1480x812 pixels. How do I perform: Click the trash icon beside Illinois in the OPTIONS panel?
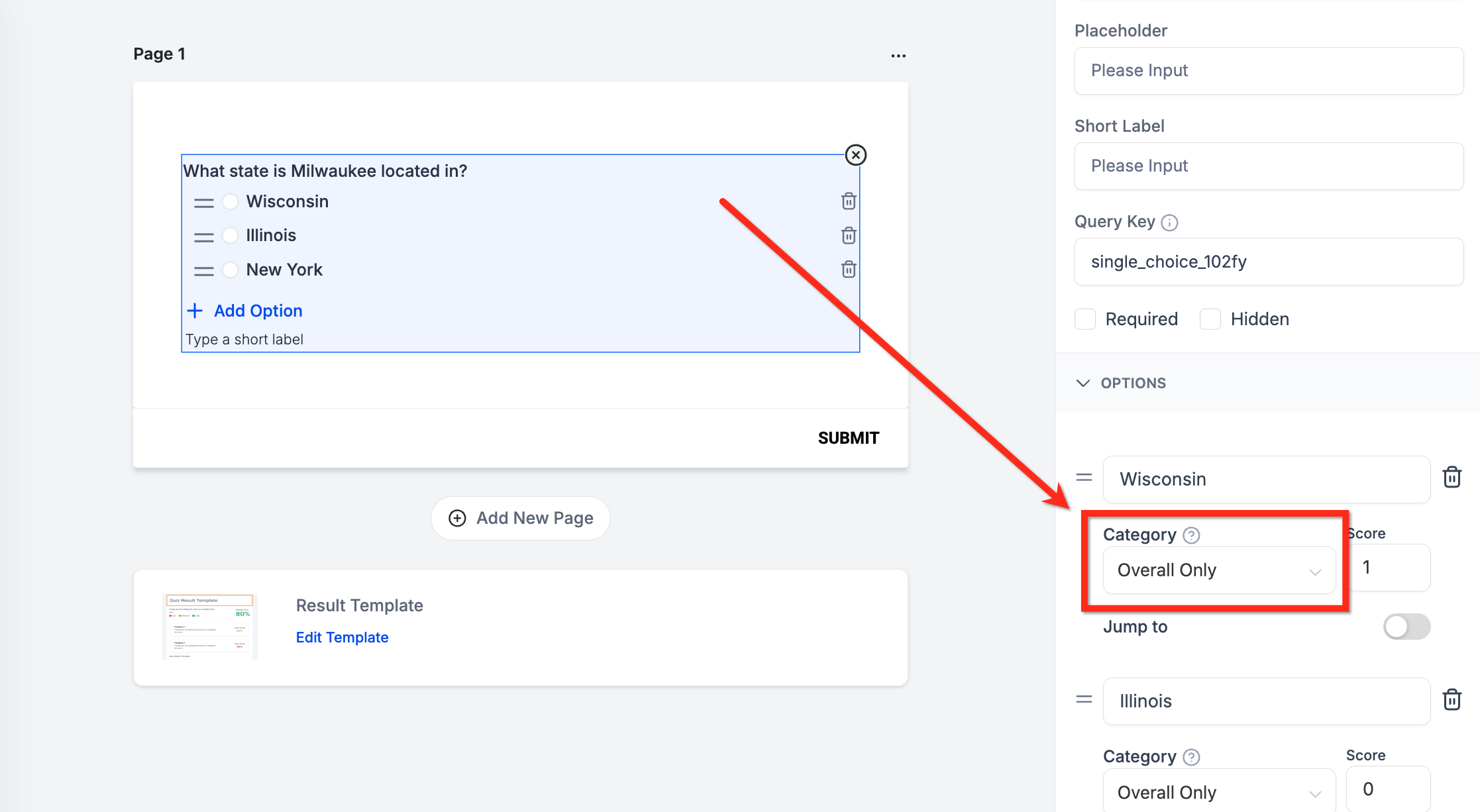(1452, 700)
